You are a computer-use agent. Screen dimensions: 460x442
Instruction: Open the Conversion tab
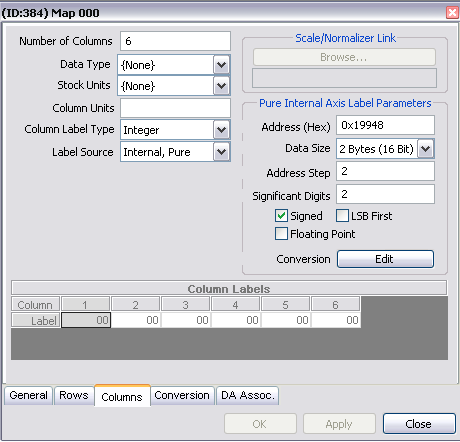point(182,395)
